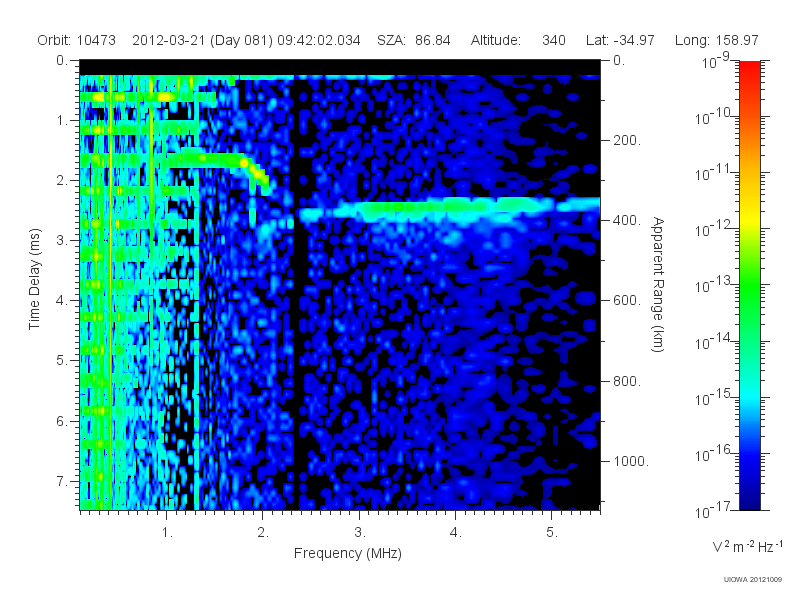Click the '2.' frequency axis tick label
The width and height of the screenshot is (800, 600).
click(x=263, y=533)
